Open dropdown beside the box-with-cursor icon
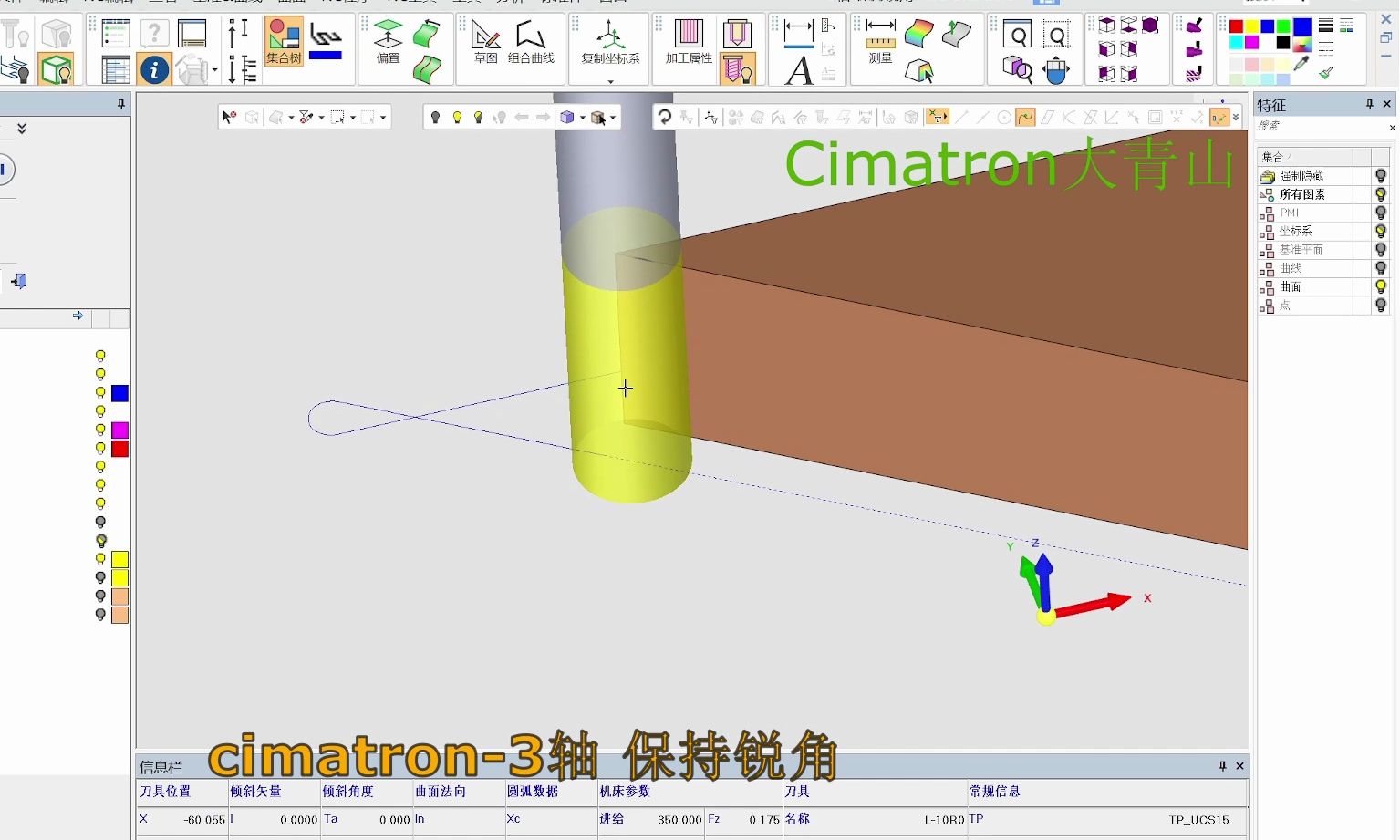The width and height of the screenshot is (1400, 840). (613, 118)
